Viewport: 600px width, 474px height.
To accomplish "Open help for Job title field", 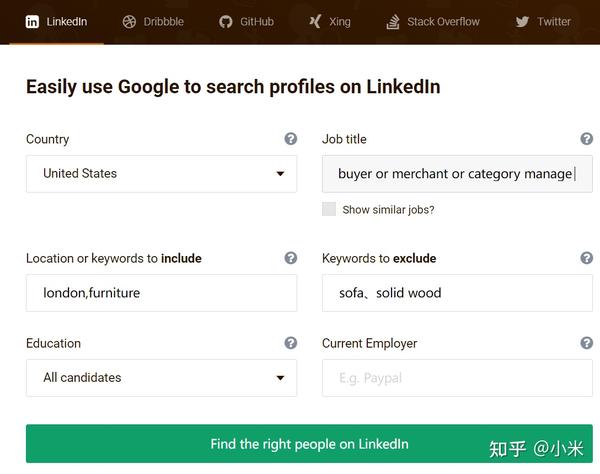I will [587, 139].
